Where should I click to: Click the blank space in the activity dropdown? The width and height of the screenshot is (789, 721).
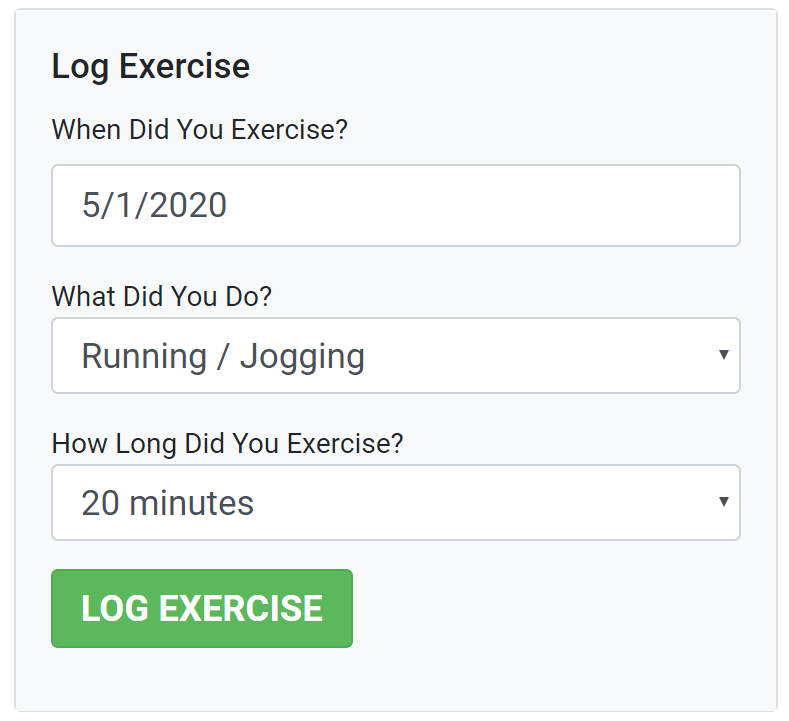click(x=538, y=355)
